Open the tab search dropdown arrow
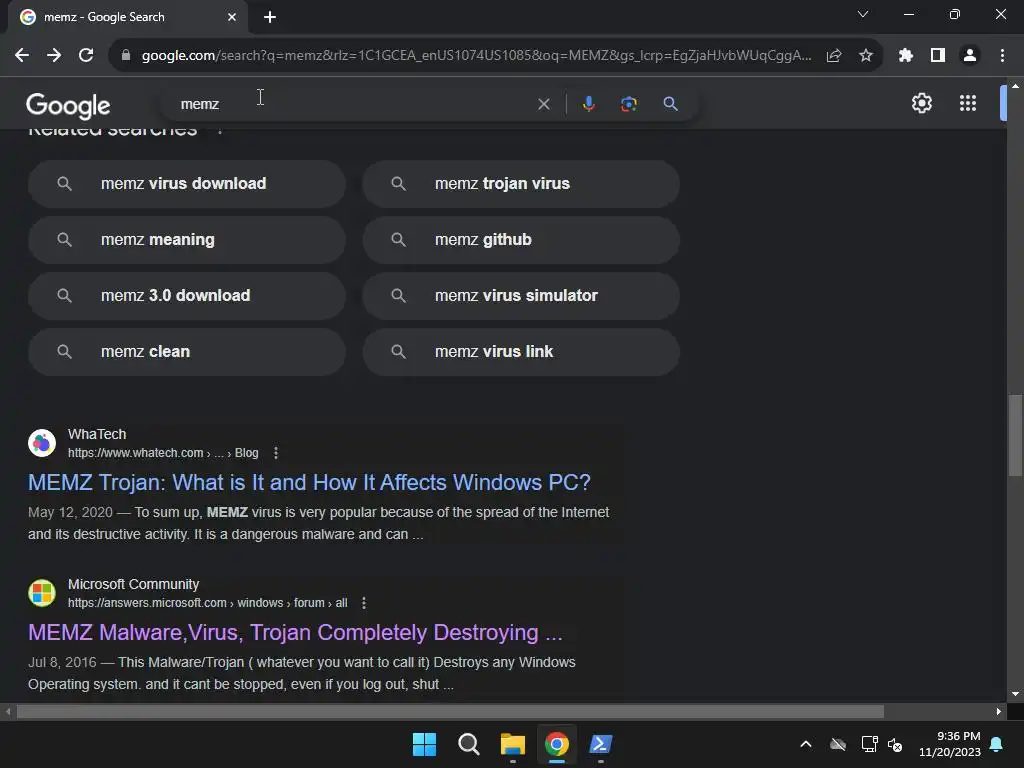The width and height of the screenshot is (1024, 768). pyautogui.click(x=863, y=14)
